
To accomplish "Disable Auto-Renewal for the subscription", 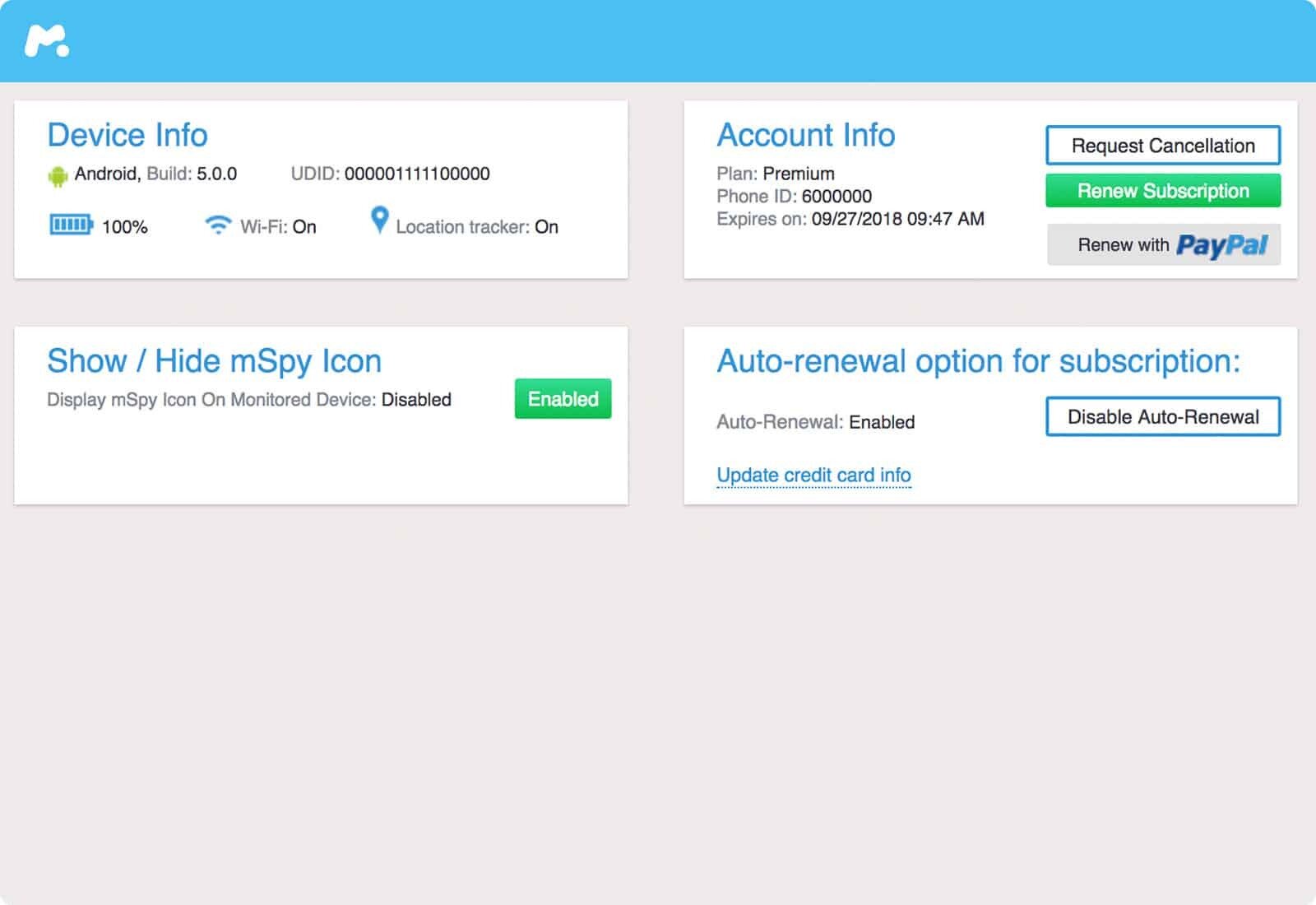I will [x=1162, y=416].
